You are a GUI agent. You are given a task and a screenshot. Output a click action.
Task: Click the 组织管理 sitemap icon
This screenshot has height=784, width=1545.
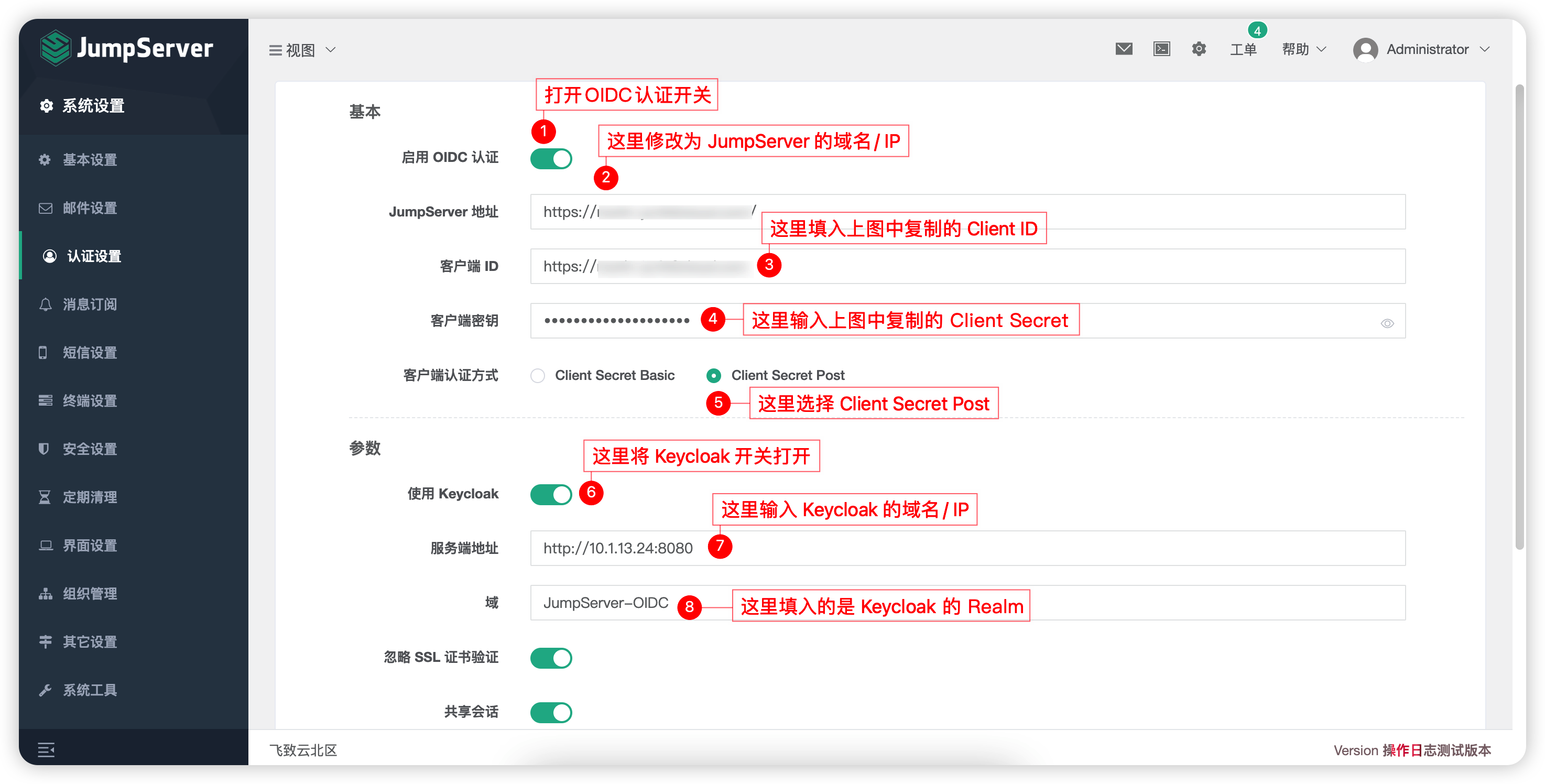point(46,594)
